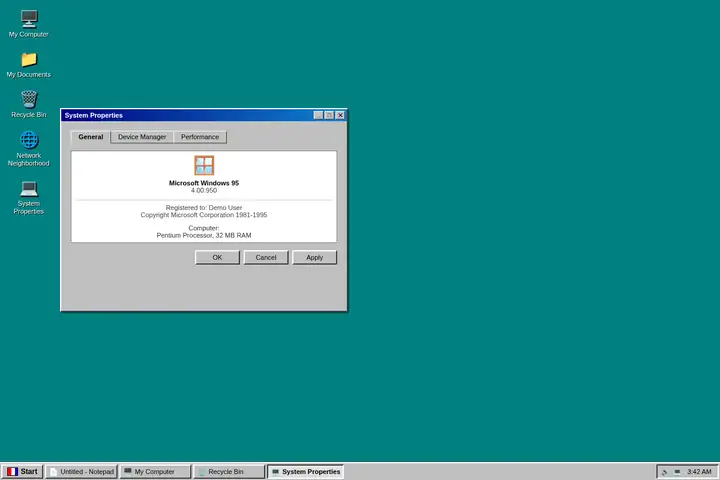Screen dimensions: 720x480
Task: Click the System Properties title bar text
Action: click(x=94, y=115)
